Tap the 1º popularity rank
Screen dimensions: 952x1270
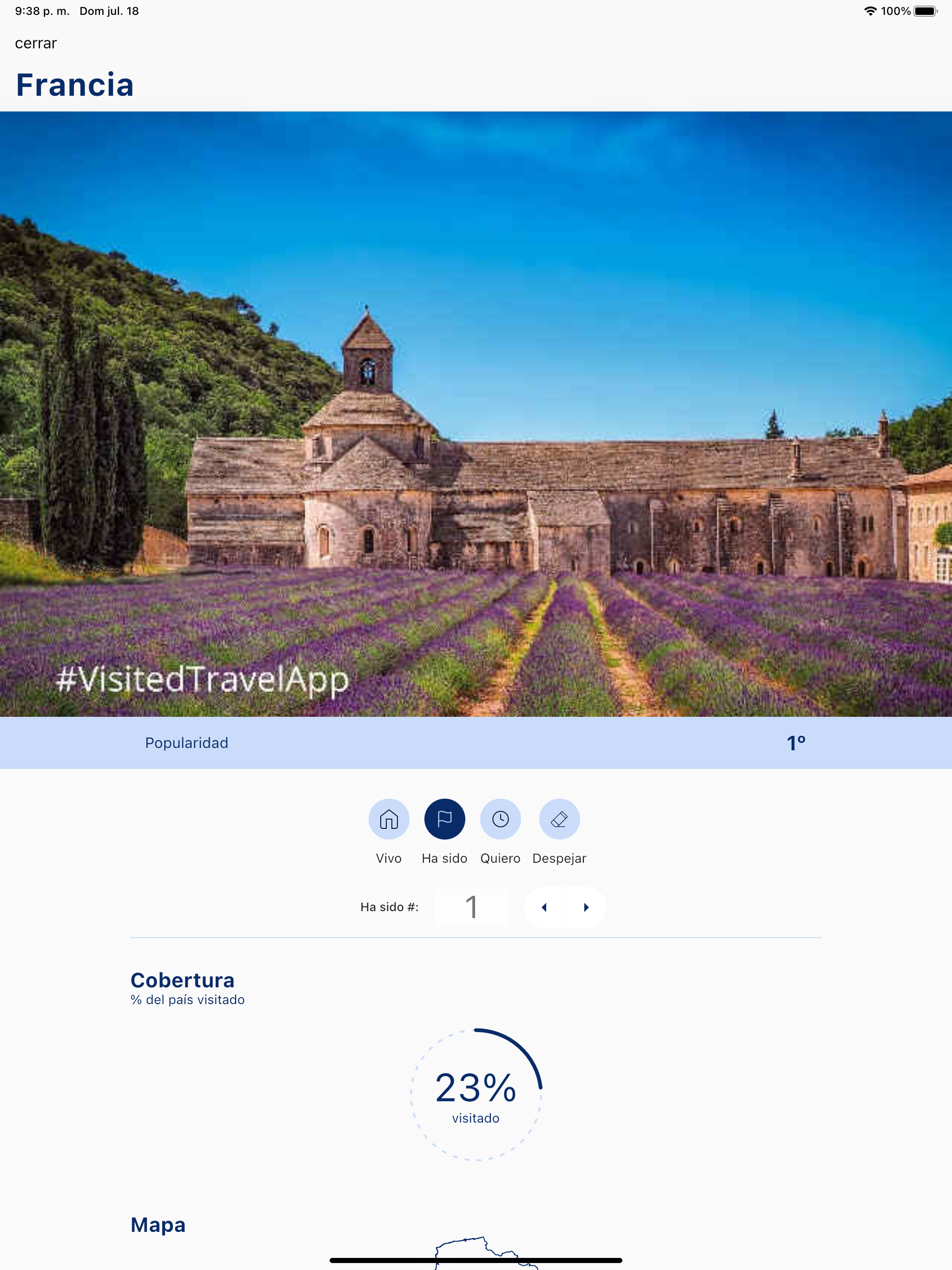click(796, 743)
